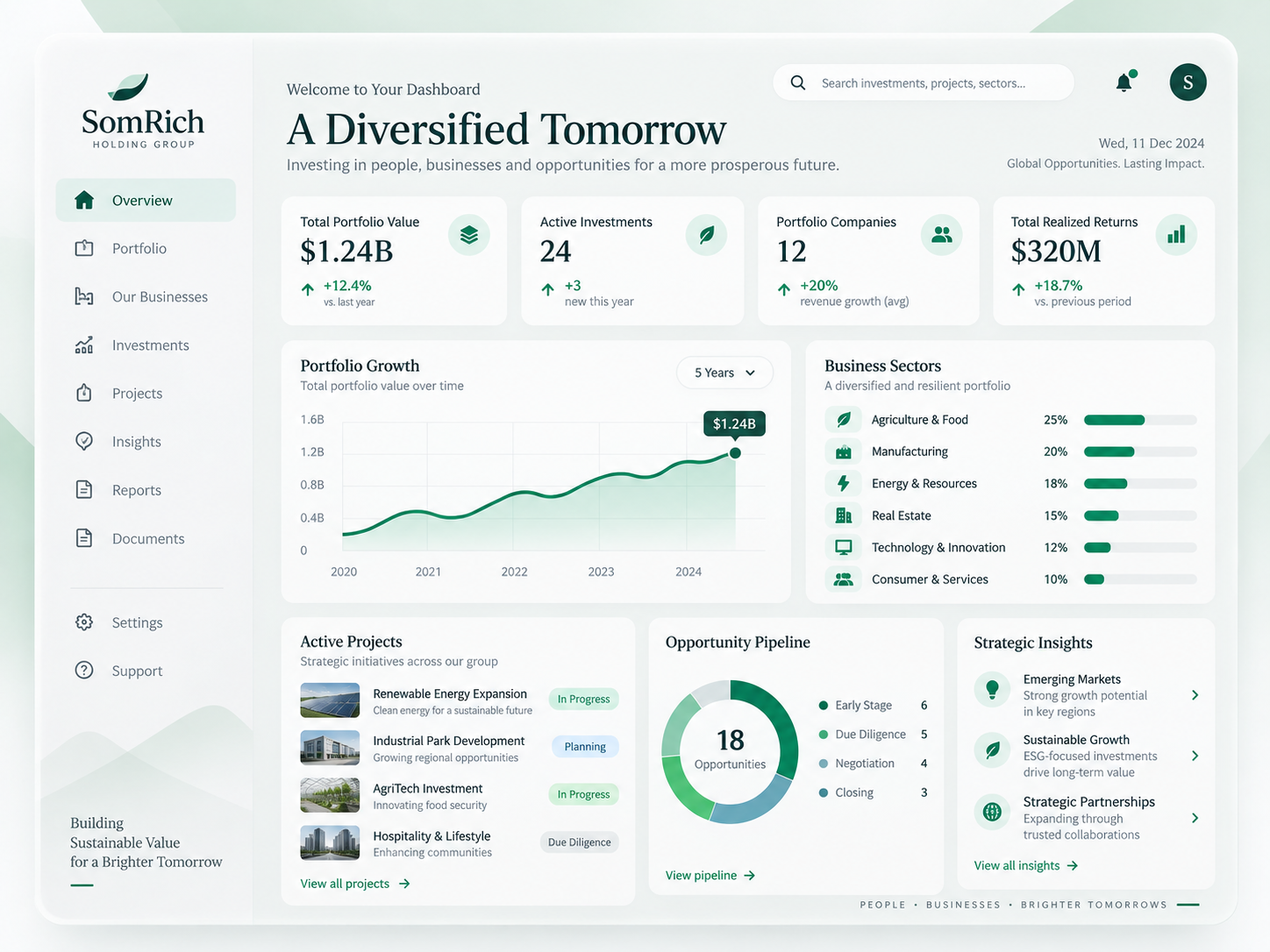Open the user profile avatar "S"
1270x952 pixels.
pos(1188,82)
